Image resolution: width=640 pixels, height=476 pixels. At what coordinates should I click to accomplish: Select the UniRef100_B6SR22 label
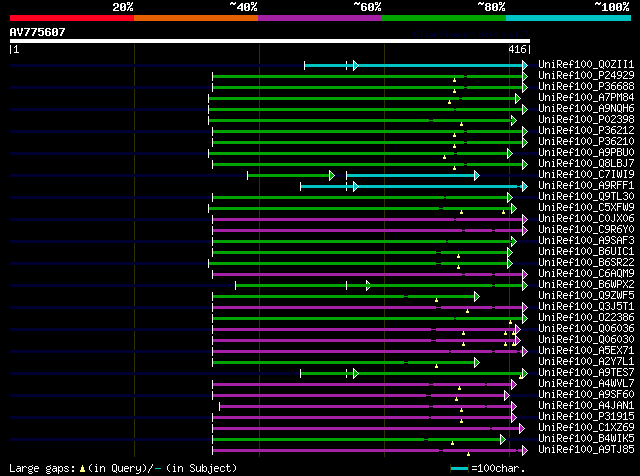pyautogui.click(x=586, y=263)
